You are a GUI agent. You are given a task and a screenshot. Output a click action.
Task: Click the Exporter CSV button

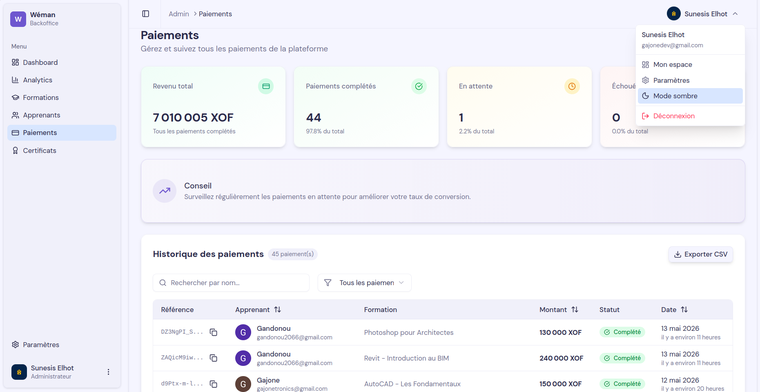click(x=700, y=254)
